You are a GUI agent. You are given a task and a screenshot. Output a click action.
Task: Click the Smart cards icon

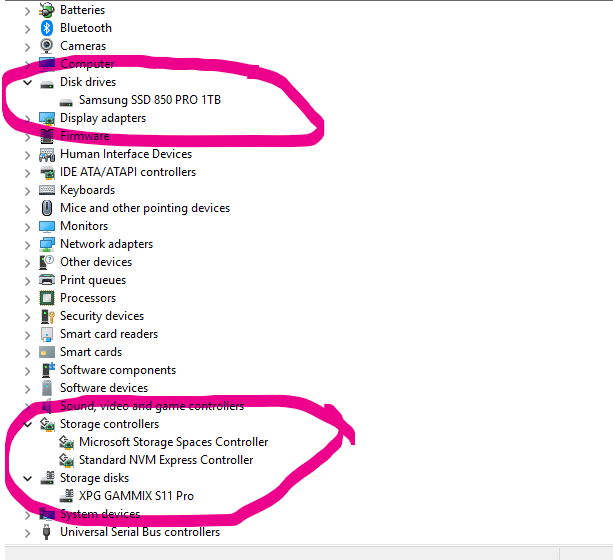47,352
